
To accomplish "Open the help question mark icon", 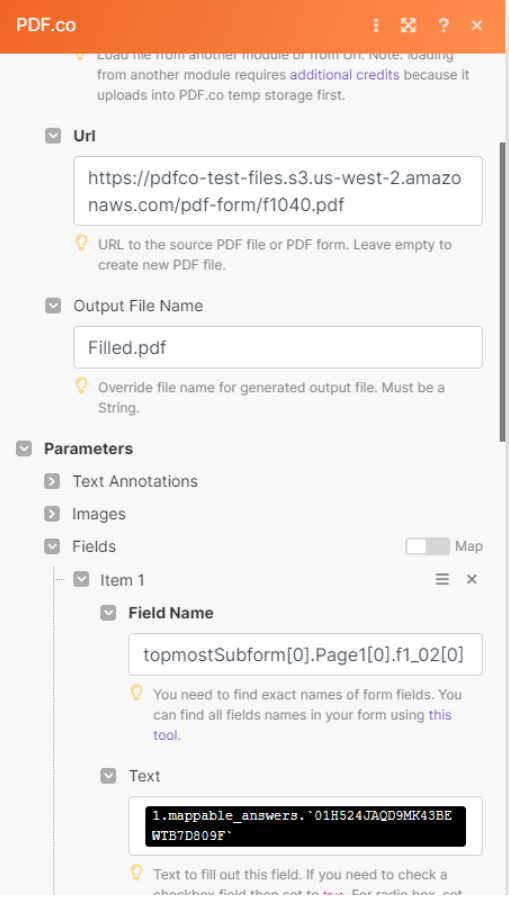I will point(443,25).
